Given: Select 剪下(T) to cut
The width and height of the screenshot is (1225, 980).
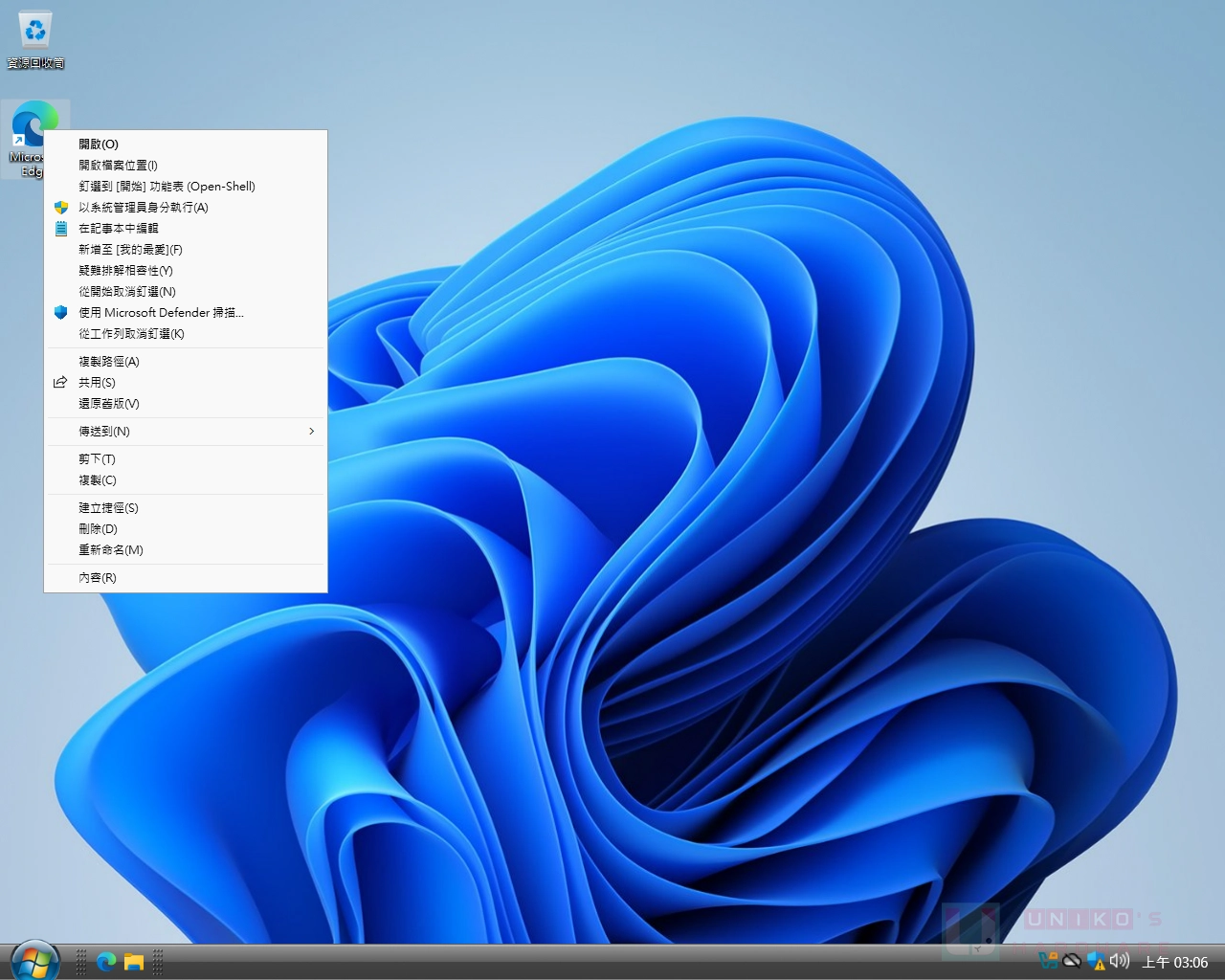Looking at the screenshot, I should click(x=186, y=458).
